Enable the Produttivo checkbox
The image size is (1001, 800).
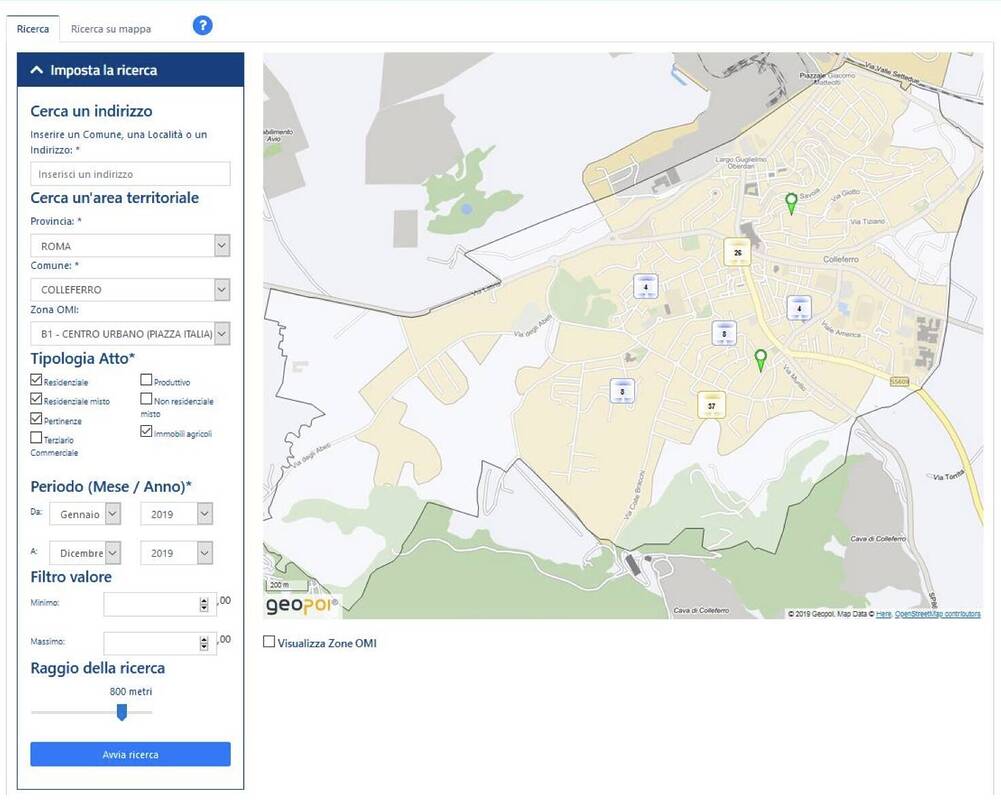[146, 380]
